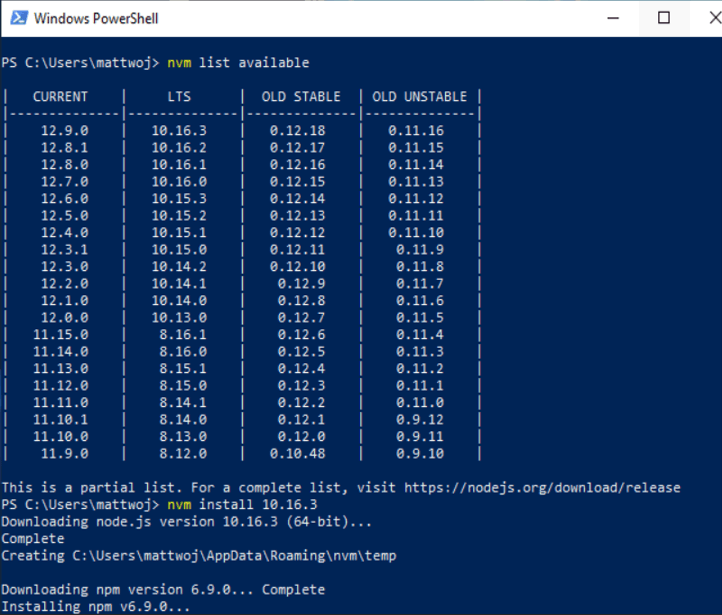Select old unstable version 0.11.0

(420, 403)
